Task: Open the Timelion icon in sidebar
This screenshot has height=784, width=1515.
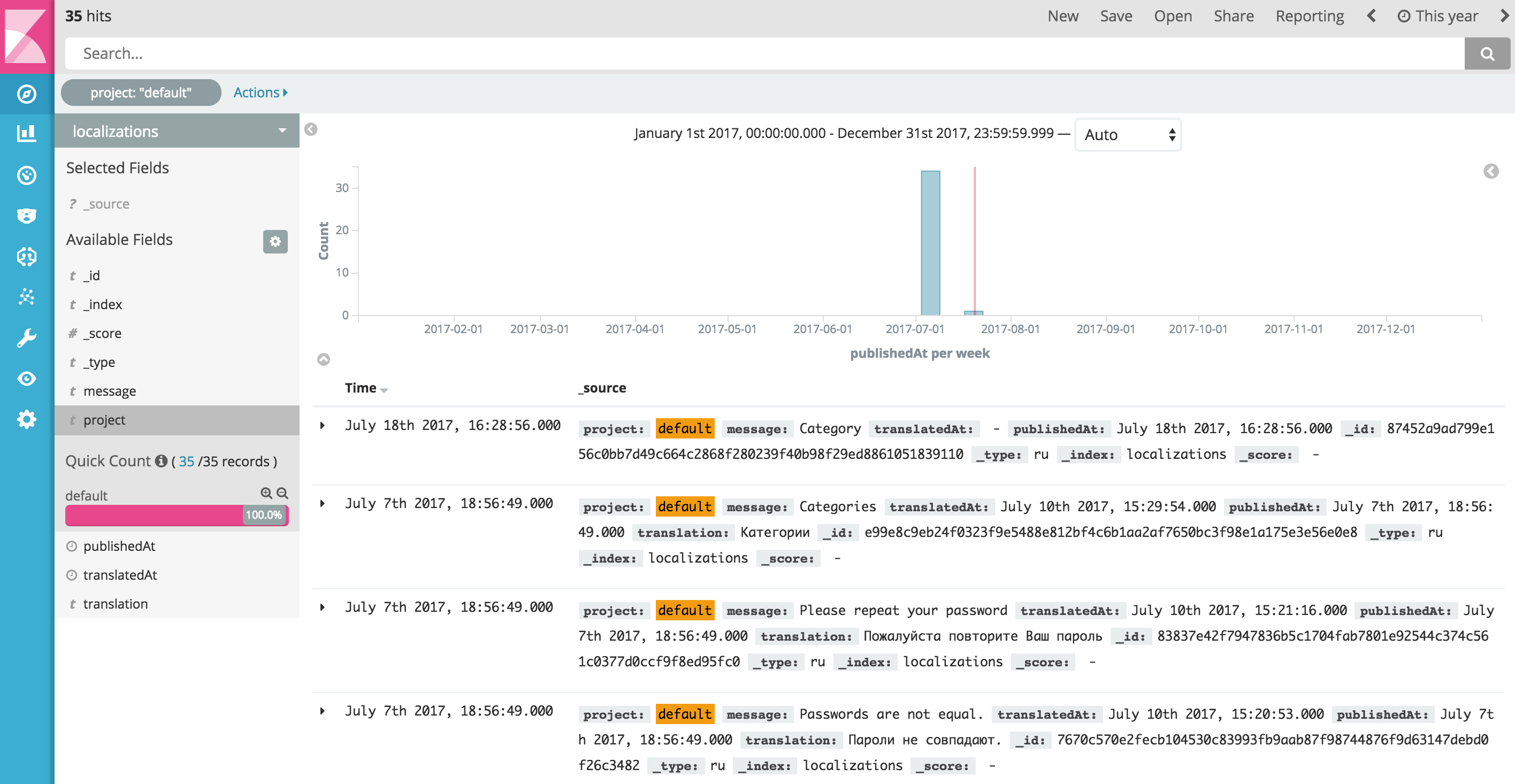Action: (26, 216)
